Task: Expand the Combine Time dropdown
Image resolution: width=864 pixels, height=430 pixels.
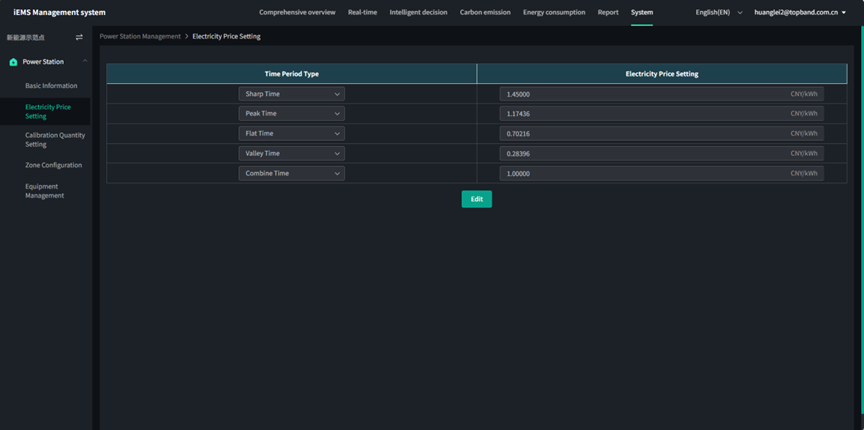Action: tap(292, 173)
